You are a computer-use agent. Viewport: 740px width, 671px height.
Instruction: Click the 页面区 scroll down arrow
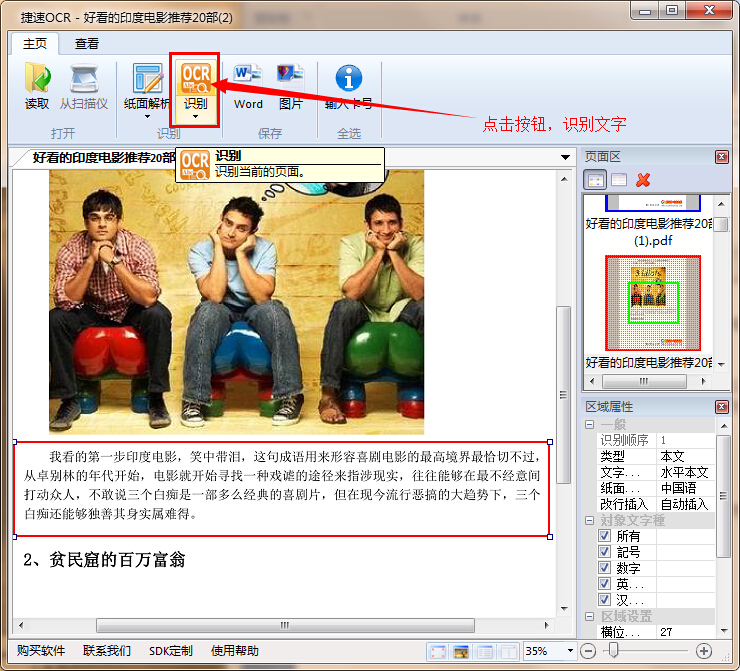pyautogui.click(x=721, y=364)
